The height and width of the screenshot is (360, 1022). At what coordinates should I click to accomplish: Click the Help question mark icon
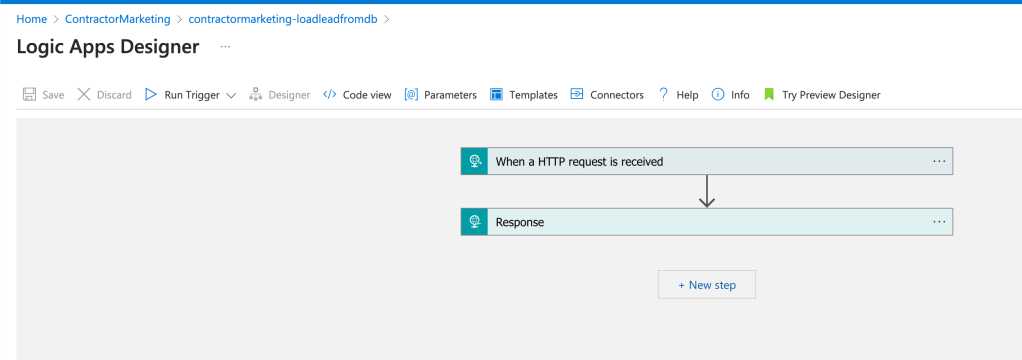664,95
